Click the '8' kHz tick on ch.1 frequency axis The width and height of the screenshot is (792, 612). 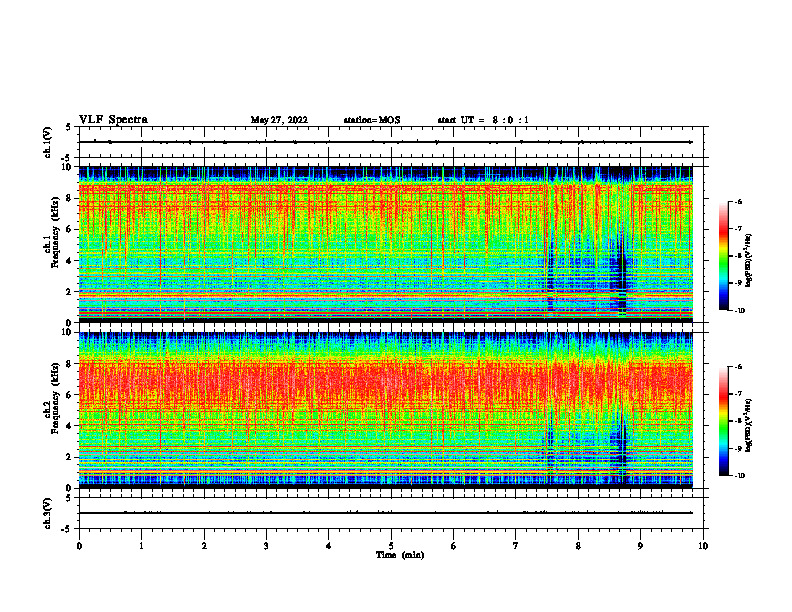70,198
